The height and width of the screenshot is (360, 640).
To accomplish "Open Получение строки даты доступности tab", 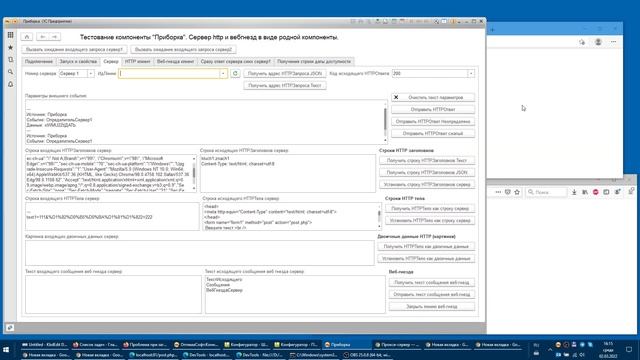I will pyautogui.click(x=314, y=61).
